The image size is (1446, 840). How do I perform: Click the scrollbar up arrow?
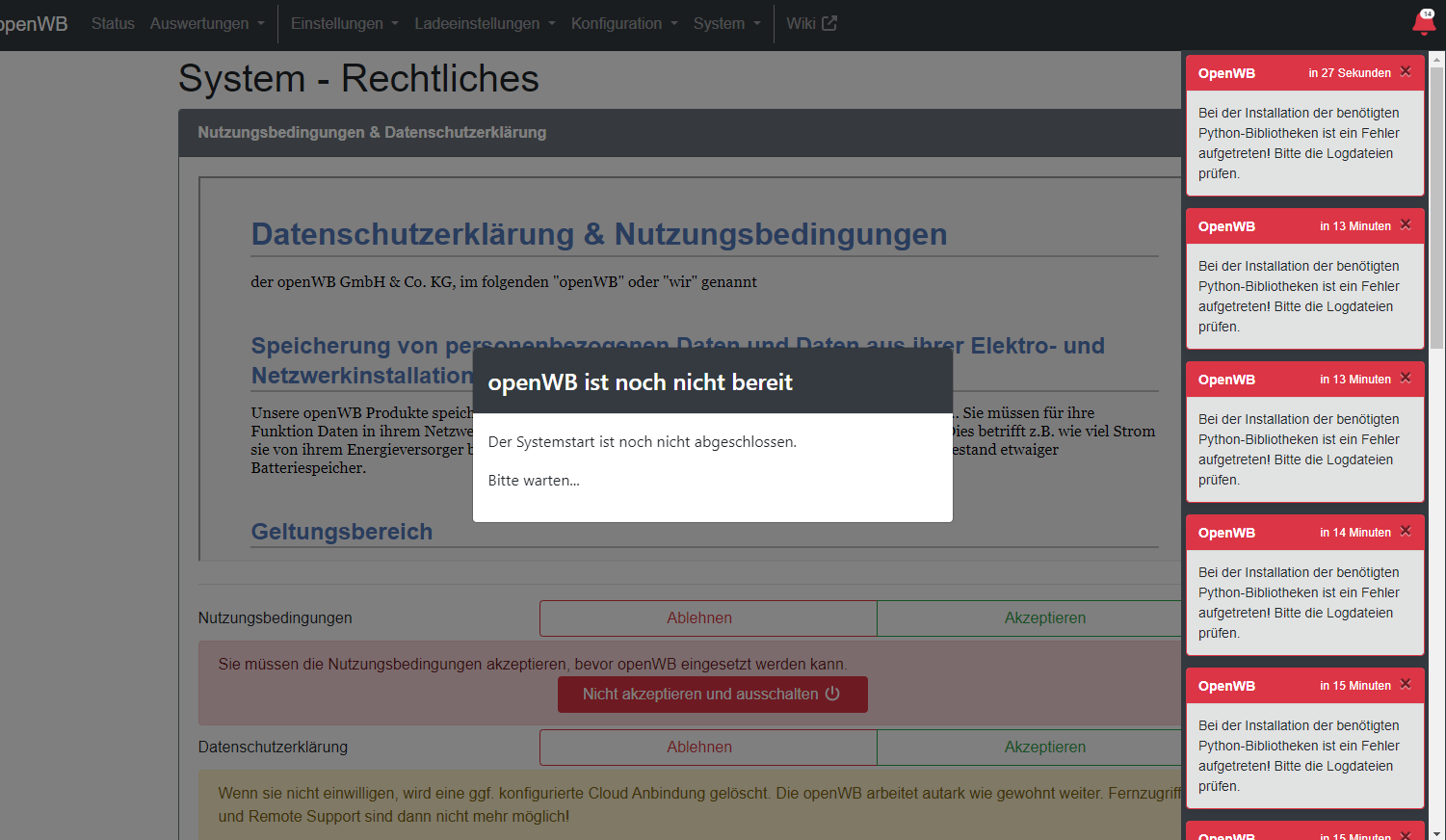click(1437, 59)
